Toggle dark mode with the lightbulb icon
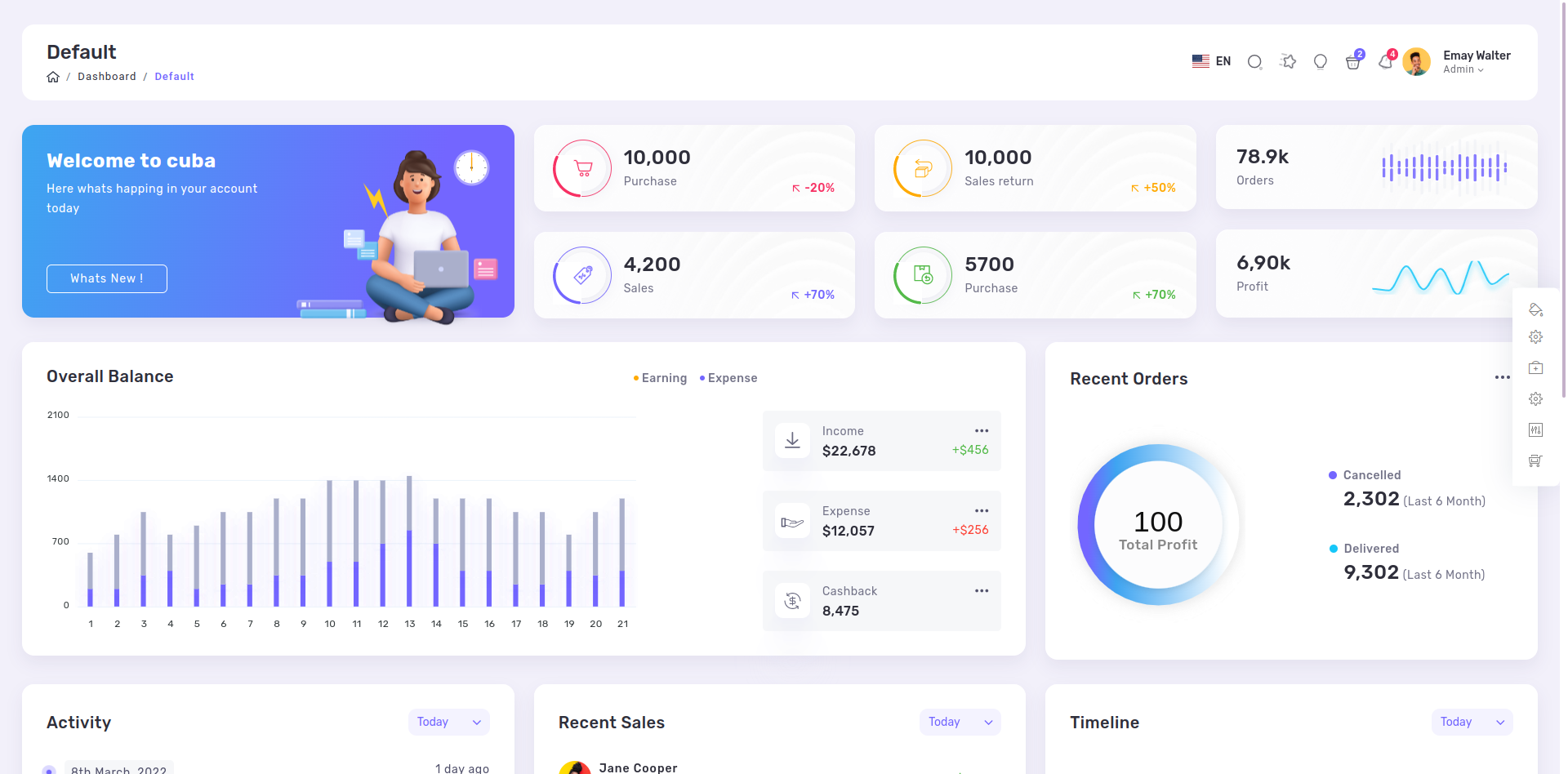The image size is (1568, 774). point(1321,62)
